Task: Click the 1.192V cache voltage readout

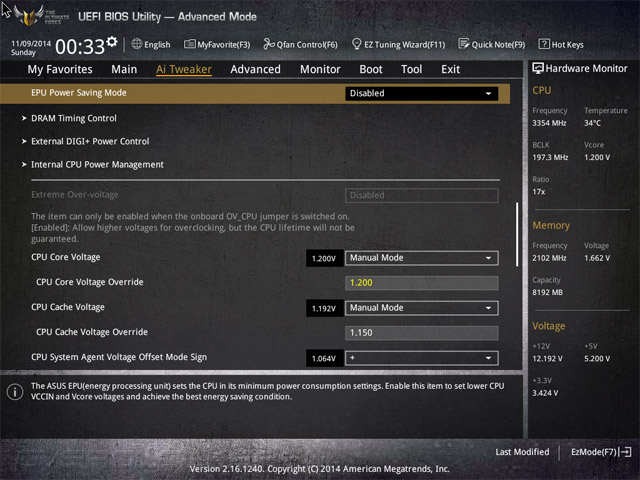Action: tap(324, 308)
